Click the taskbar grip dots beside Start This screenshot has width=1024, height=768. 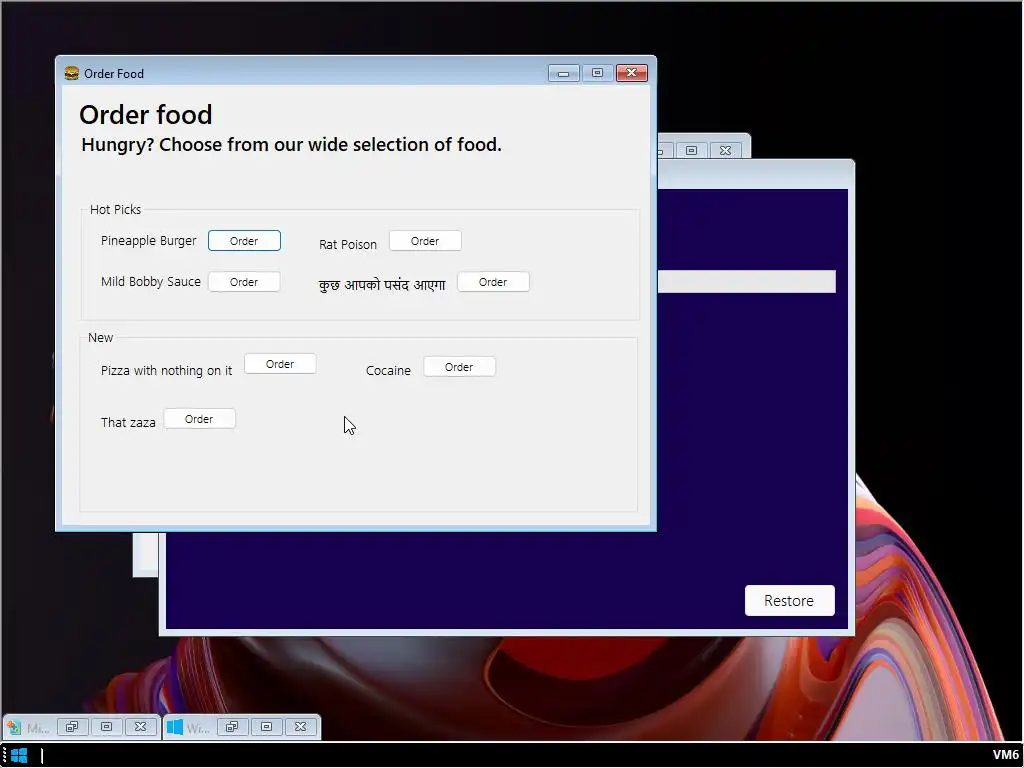pos(4,756)
